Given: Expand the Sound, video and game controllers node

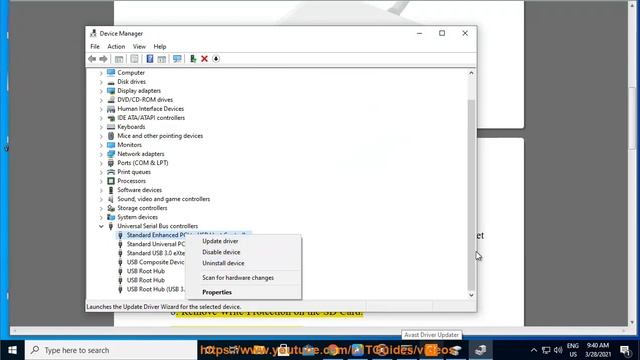Looking at the screenshot, I should 101,199.
